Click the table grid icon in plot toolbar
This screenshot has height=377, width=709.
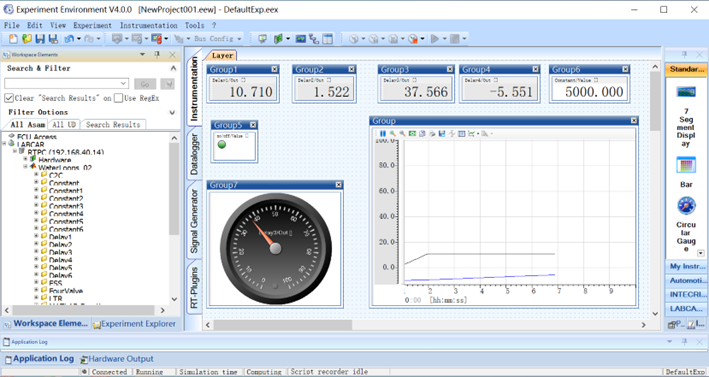pyautogui.click(x=461, y=133)
